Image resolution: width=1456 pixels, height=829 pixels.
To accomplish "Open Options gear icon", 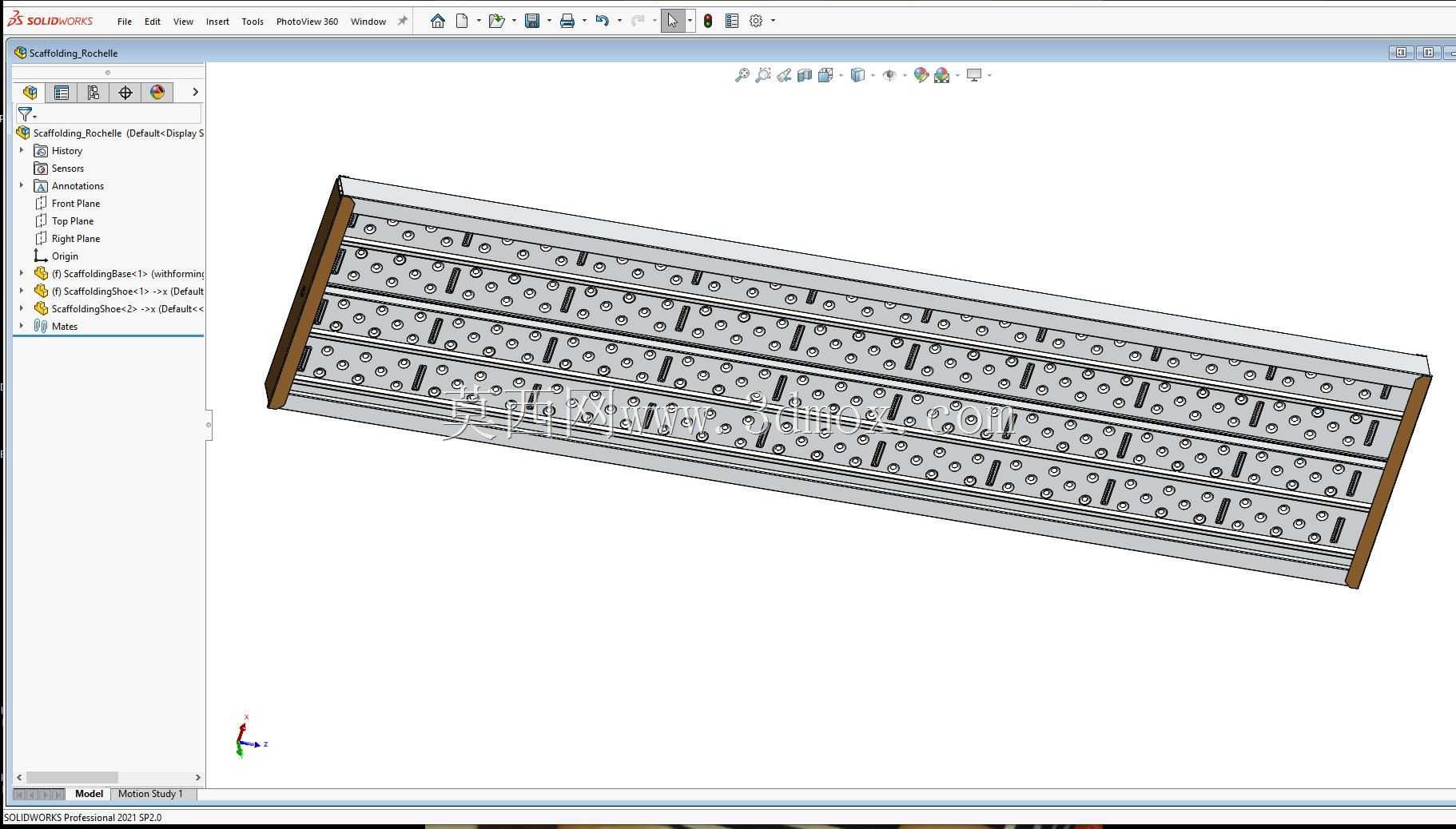I will click(756, 21).
